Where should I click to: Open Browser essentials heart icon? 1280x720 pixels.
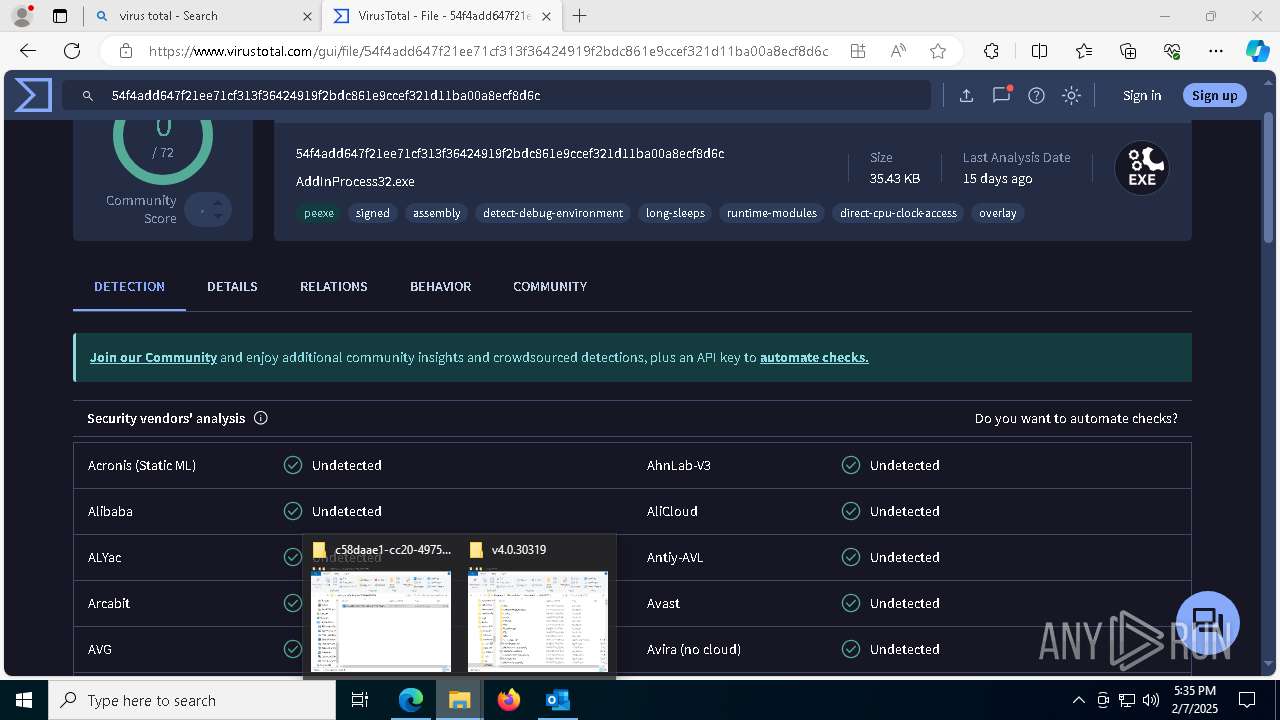(x=1172, y=51)
